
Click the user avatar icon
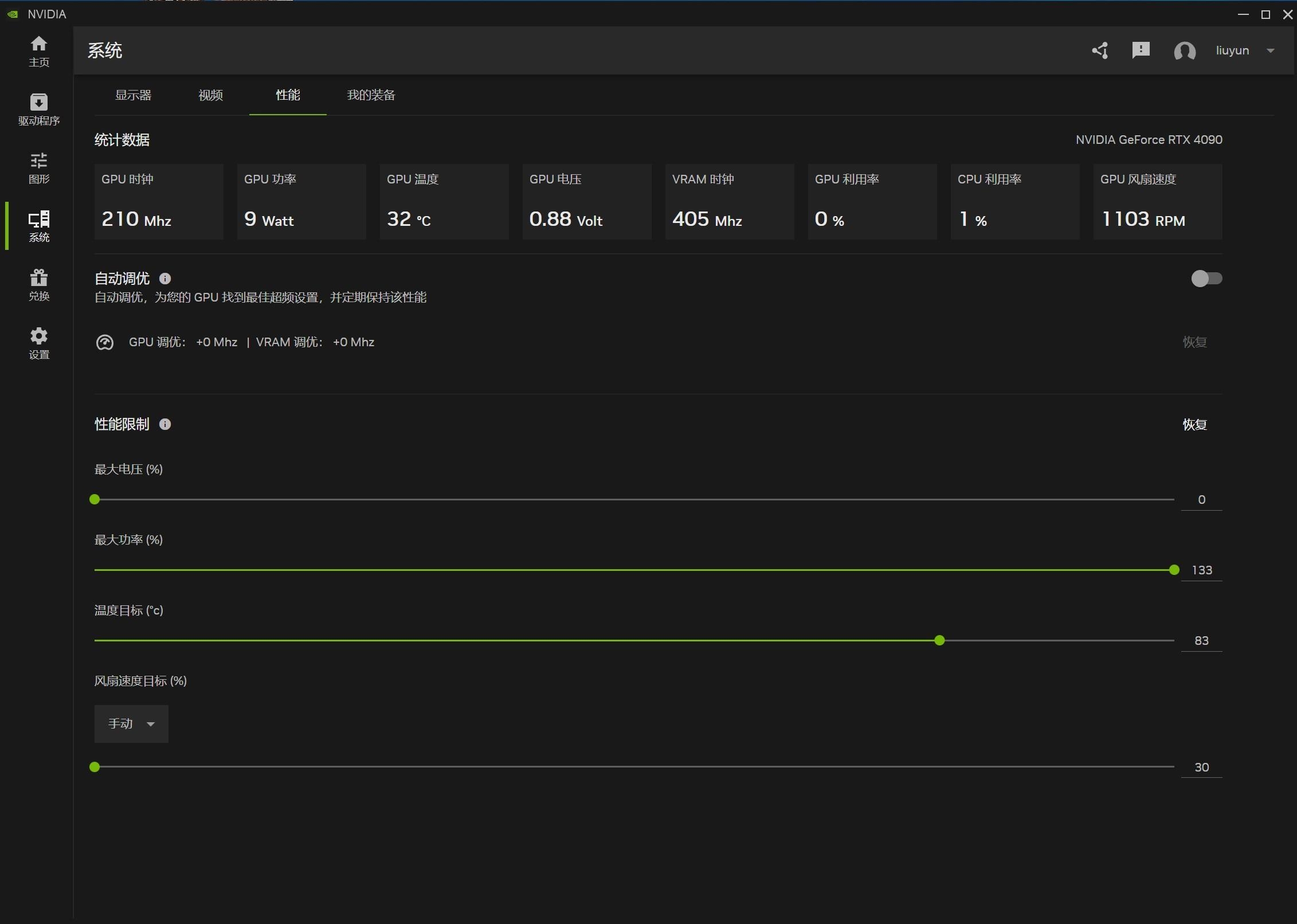pyautogui.click(x=1185, y=51)
